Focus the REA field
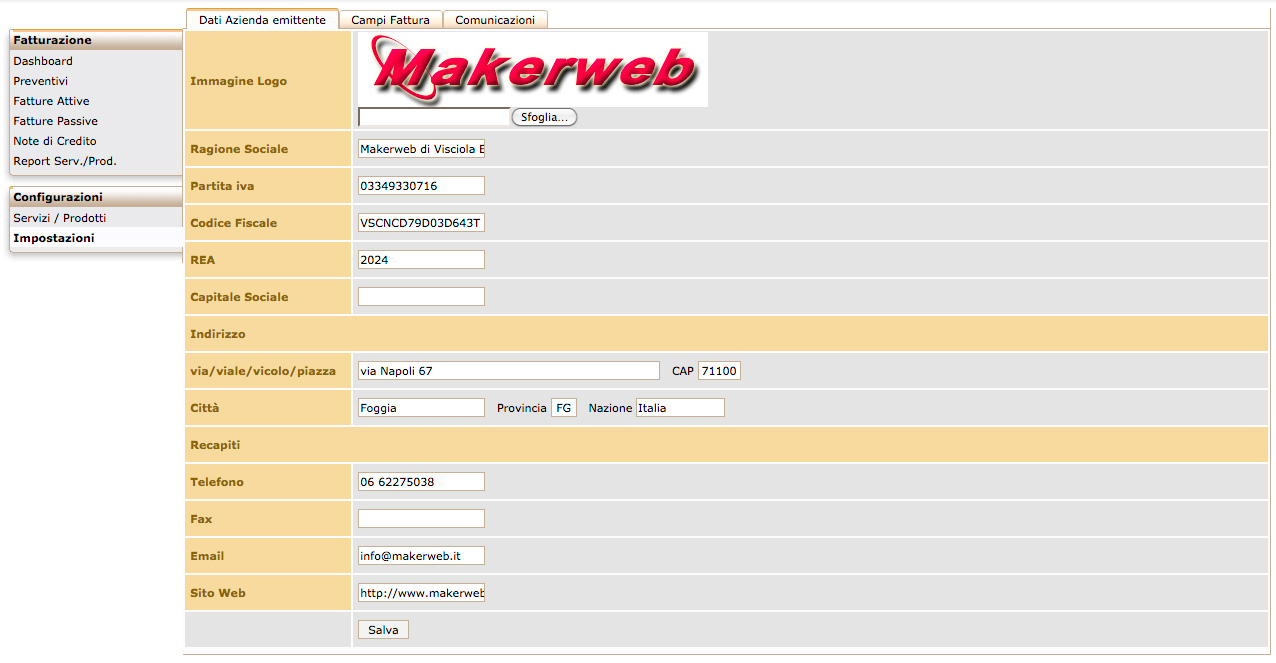 [x=421, y=260]
